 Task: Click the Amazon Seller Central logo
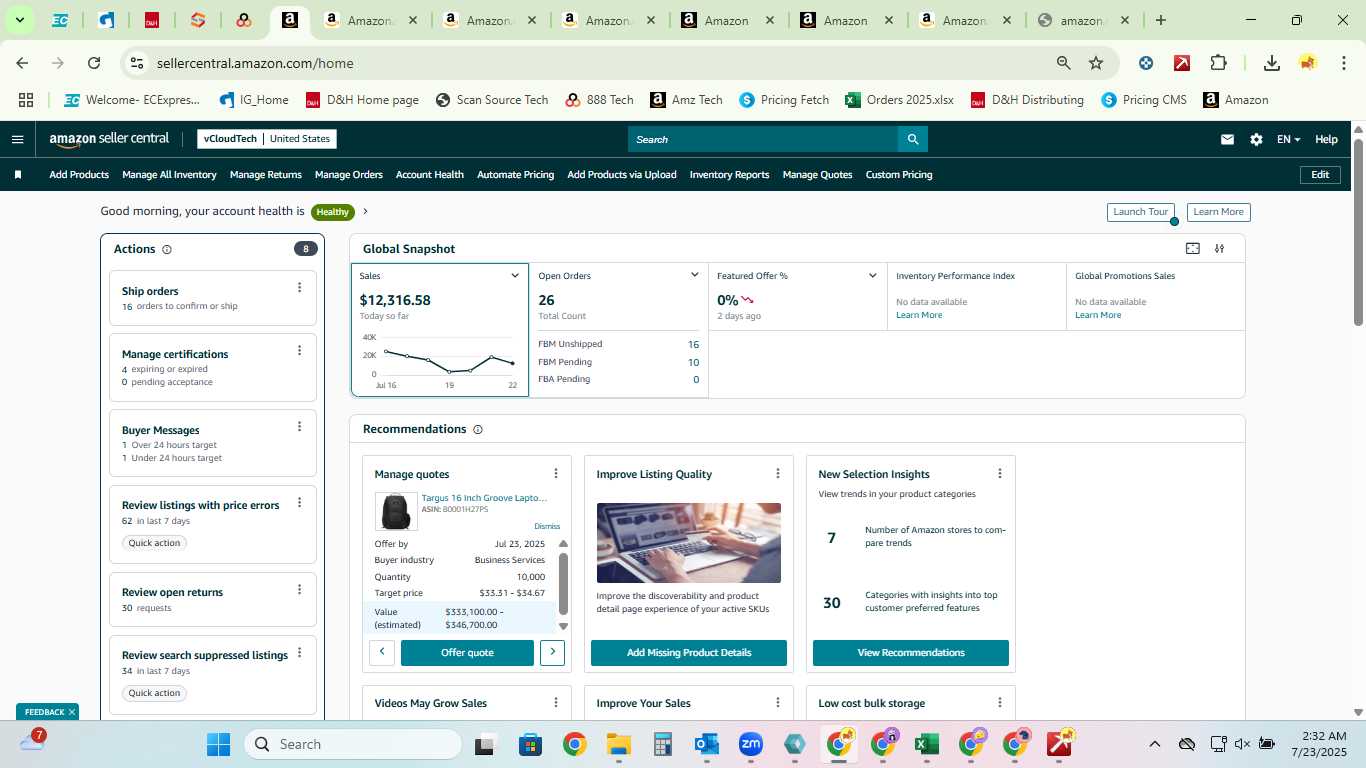(109, 139)
